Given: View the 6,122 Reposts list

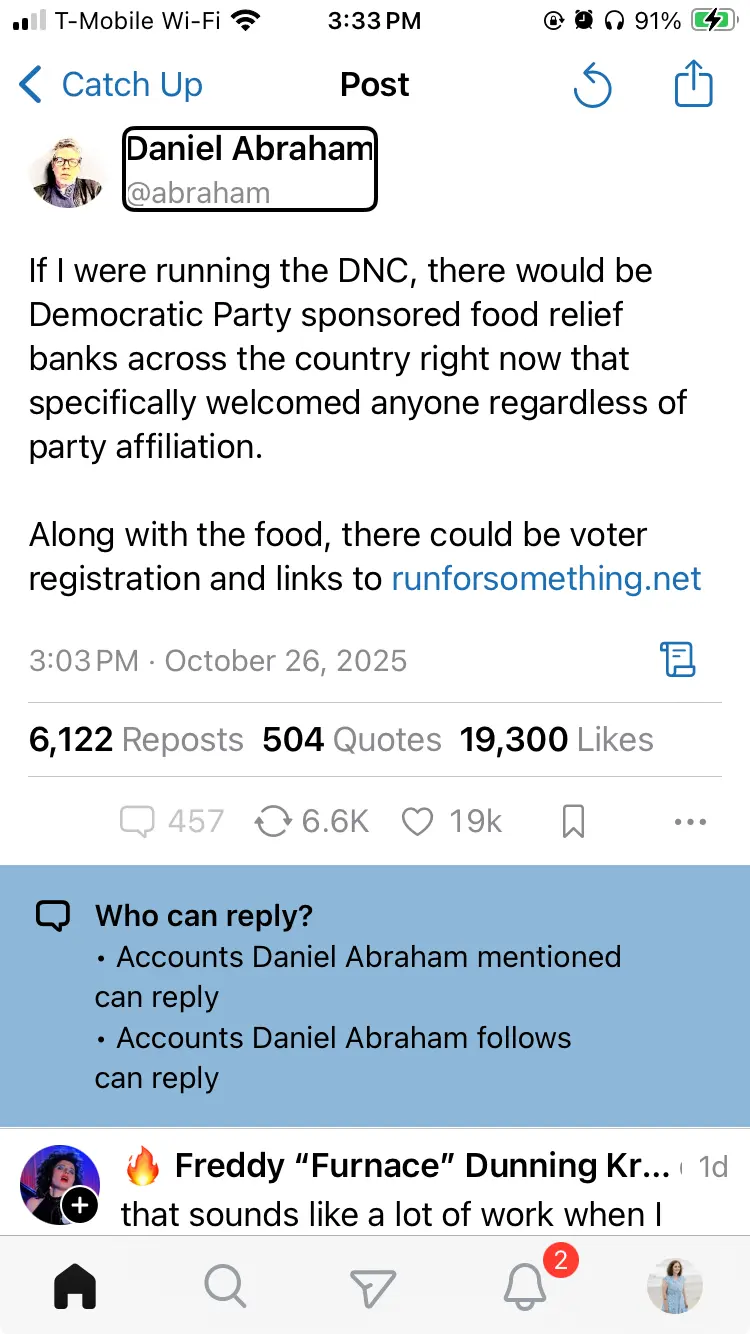Looking at the screenshot, I should (136, 740).
